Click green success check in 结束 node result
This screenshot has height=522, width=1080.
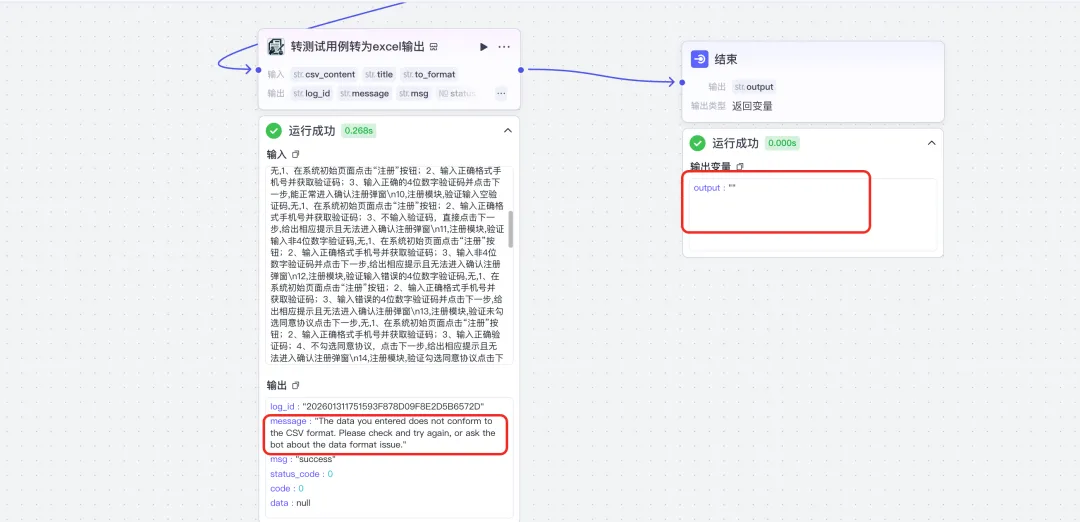point(698,143)
